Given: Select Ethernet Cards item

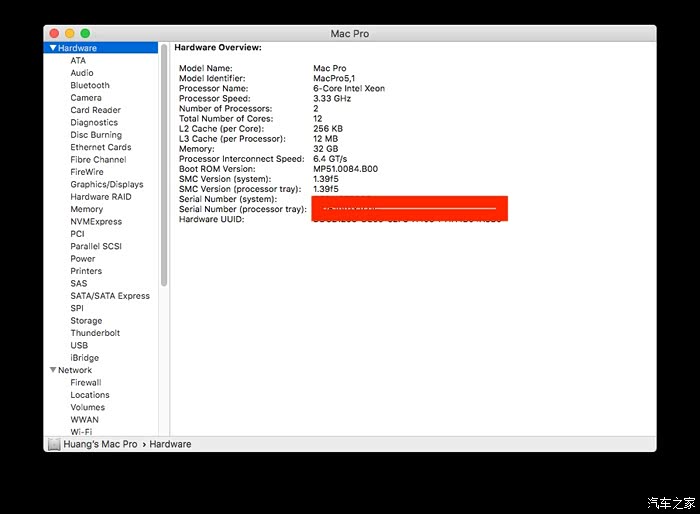Looking at the screenshot, I should (100, 147).
